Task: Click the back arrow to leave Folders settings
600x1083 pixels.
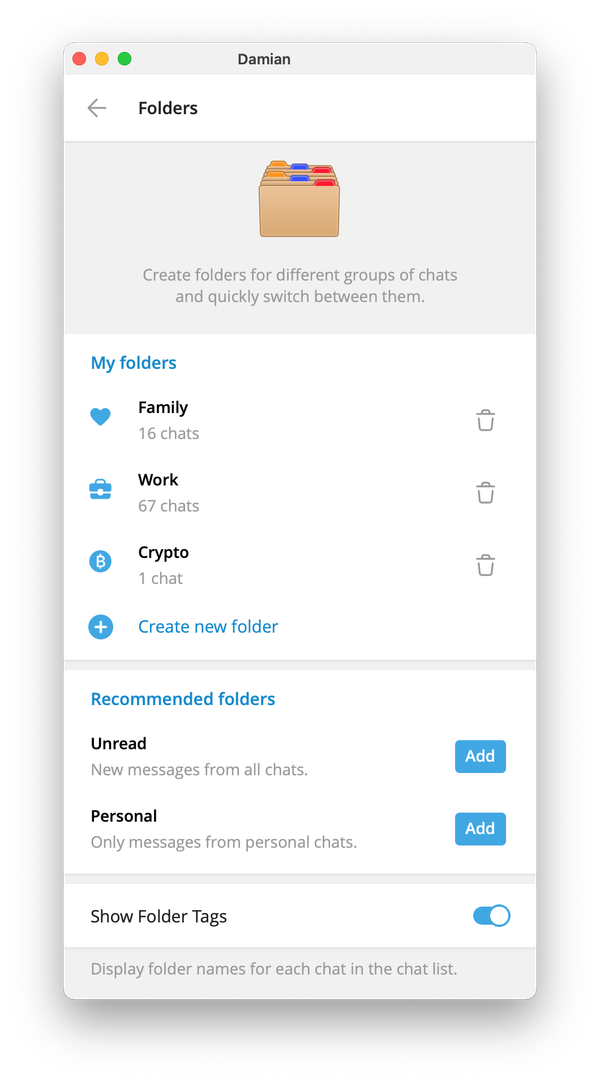Action: [x=96, y=107]
